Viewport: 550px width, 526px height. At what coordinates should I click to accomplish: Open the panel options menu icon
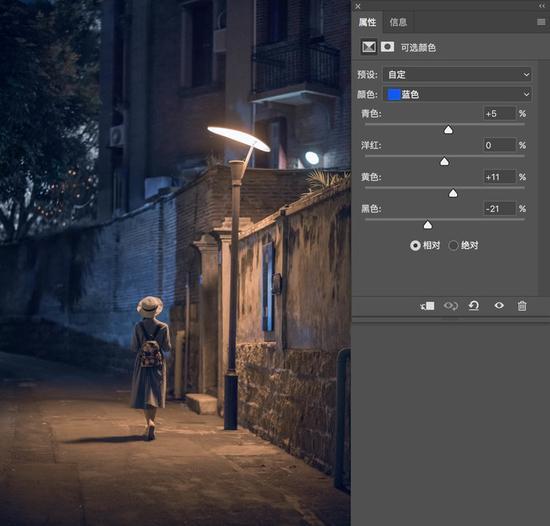541,22
